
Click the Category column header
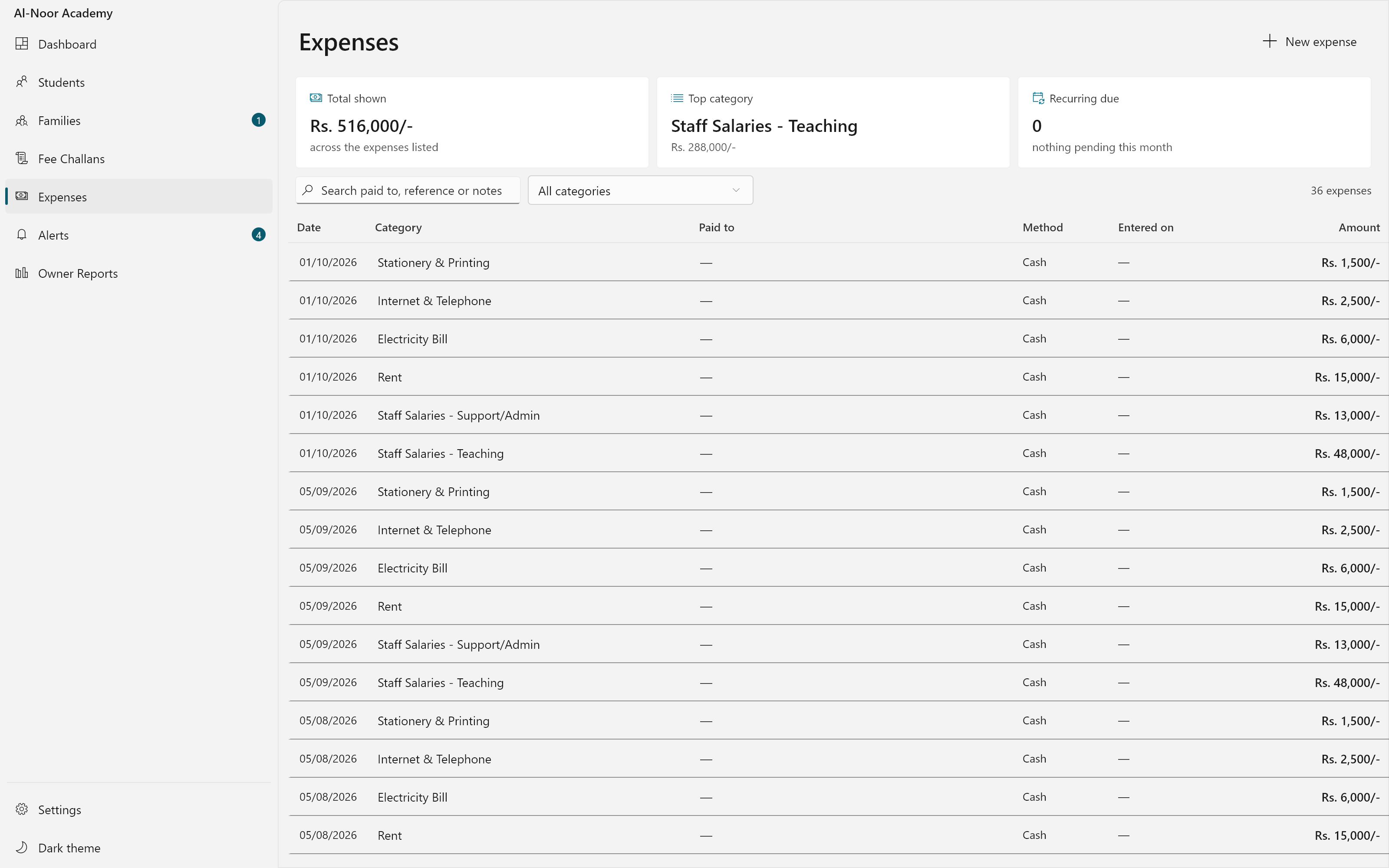[398, 227]
